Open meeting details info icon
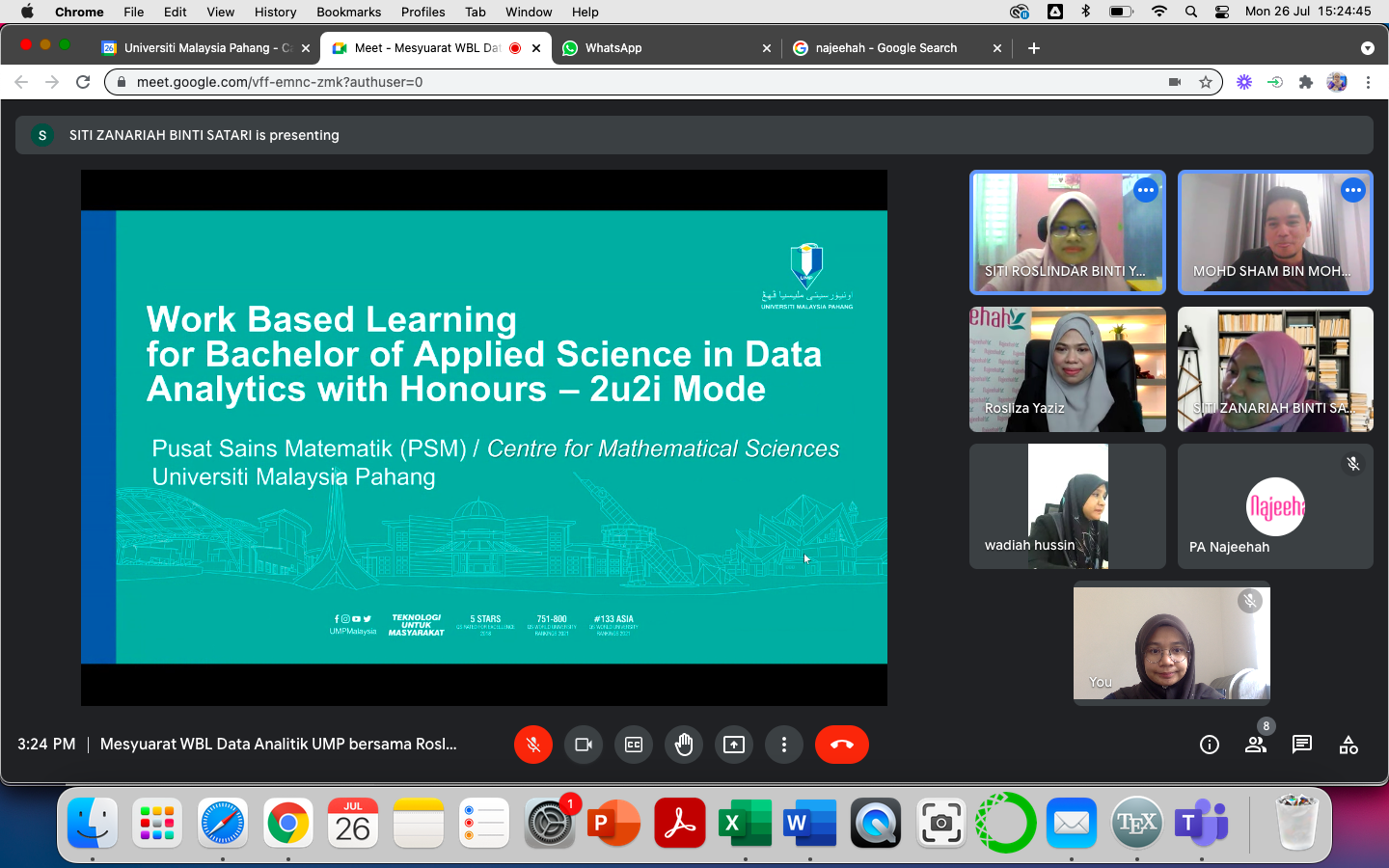 pos(1210,745)
